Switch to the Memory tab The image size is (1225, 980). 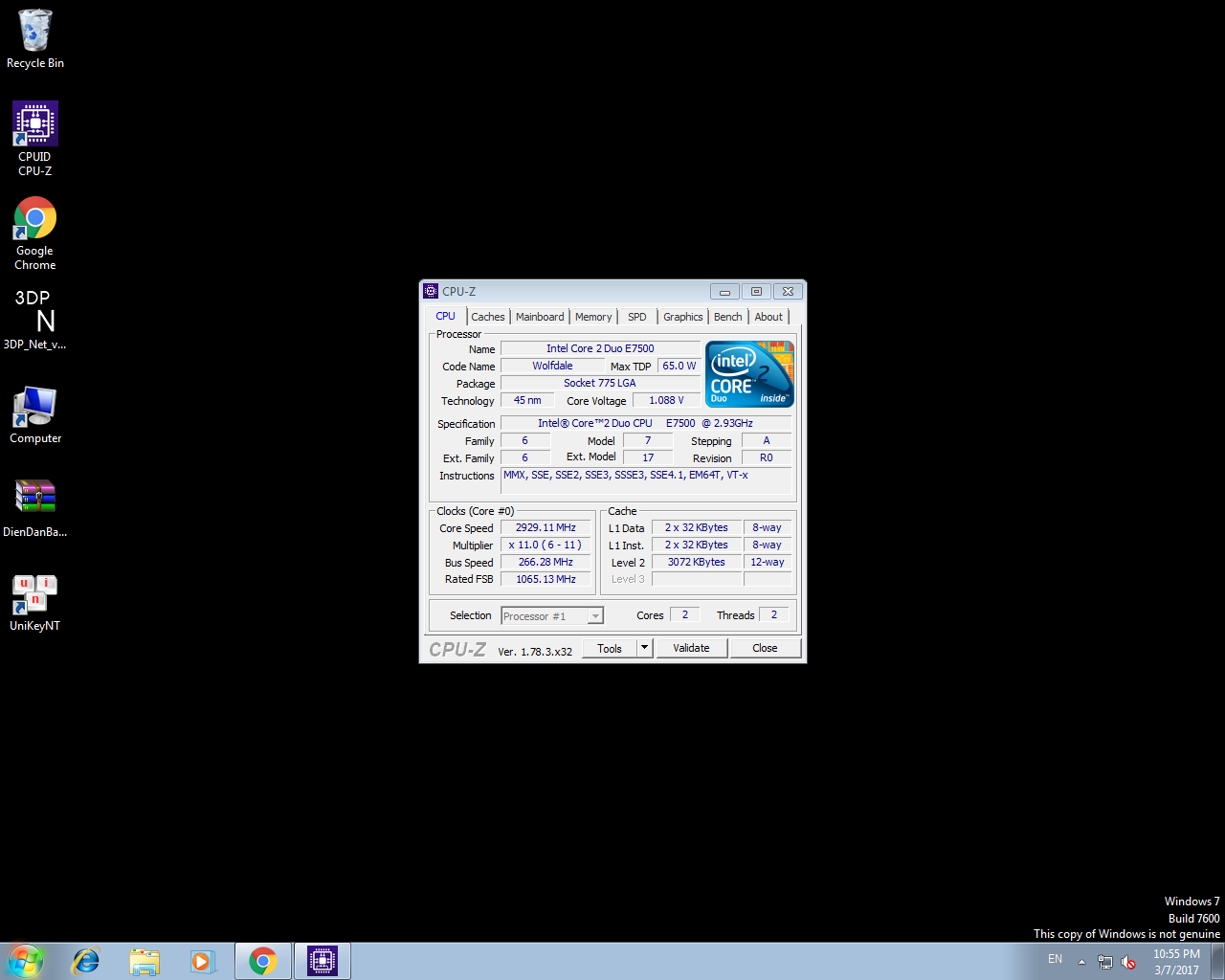click(593, 317)
